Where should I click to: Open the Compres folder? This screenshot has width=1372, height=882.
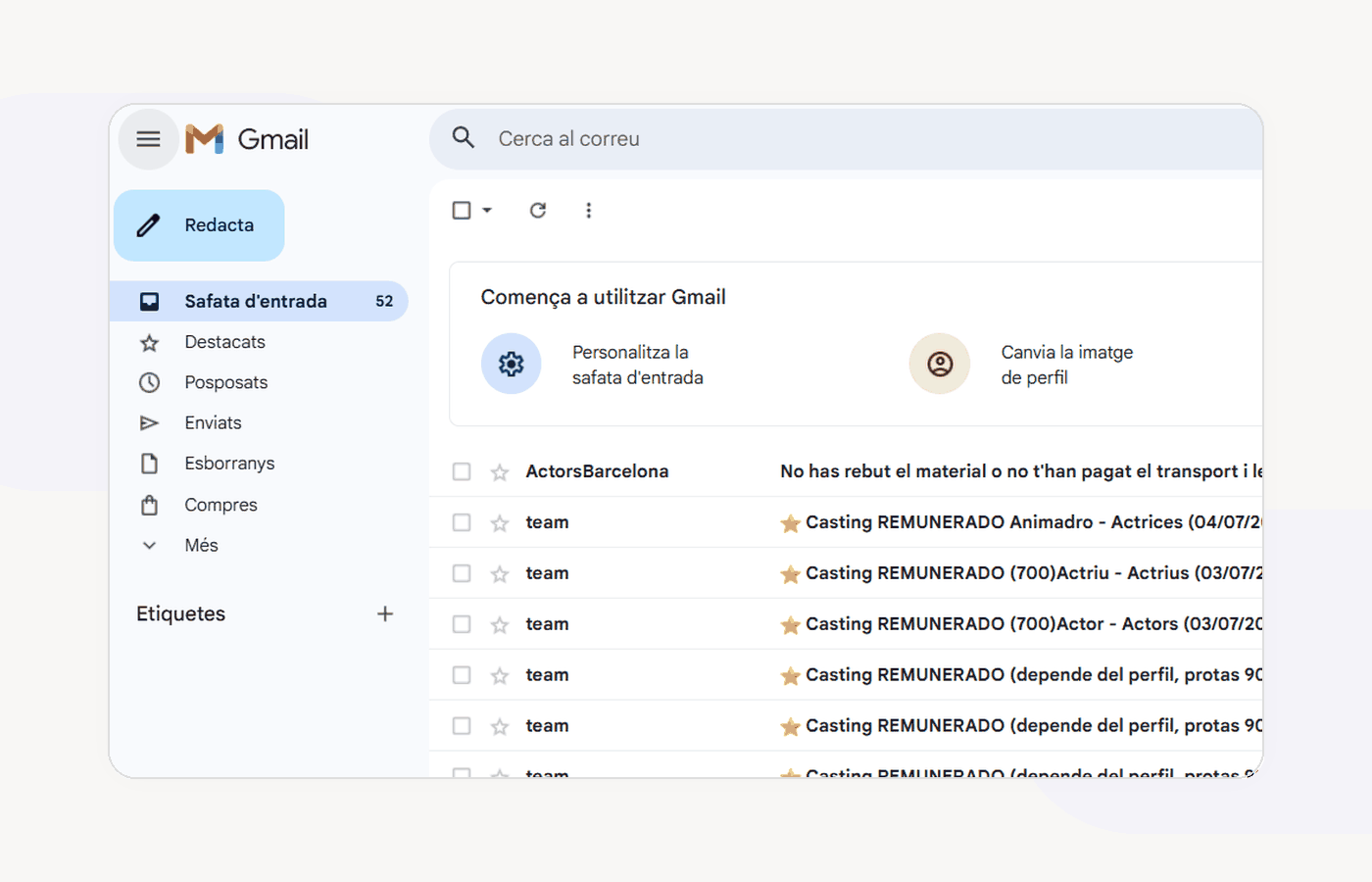220,505
